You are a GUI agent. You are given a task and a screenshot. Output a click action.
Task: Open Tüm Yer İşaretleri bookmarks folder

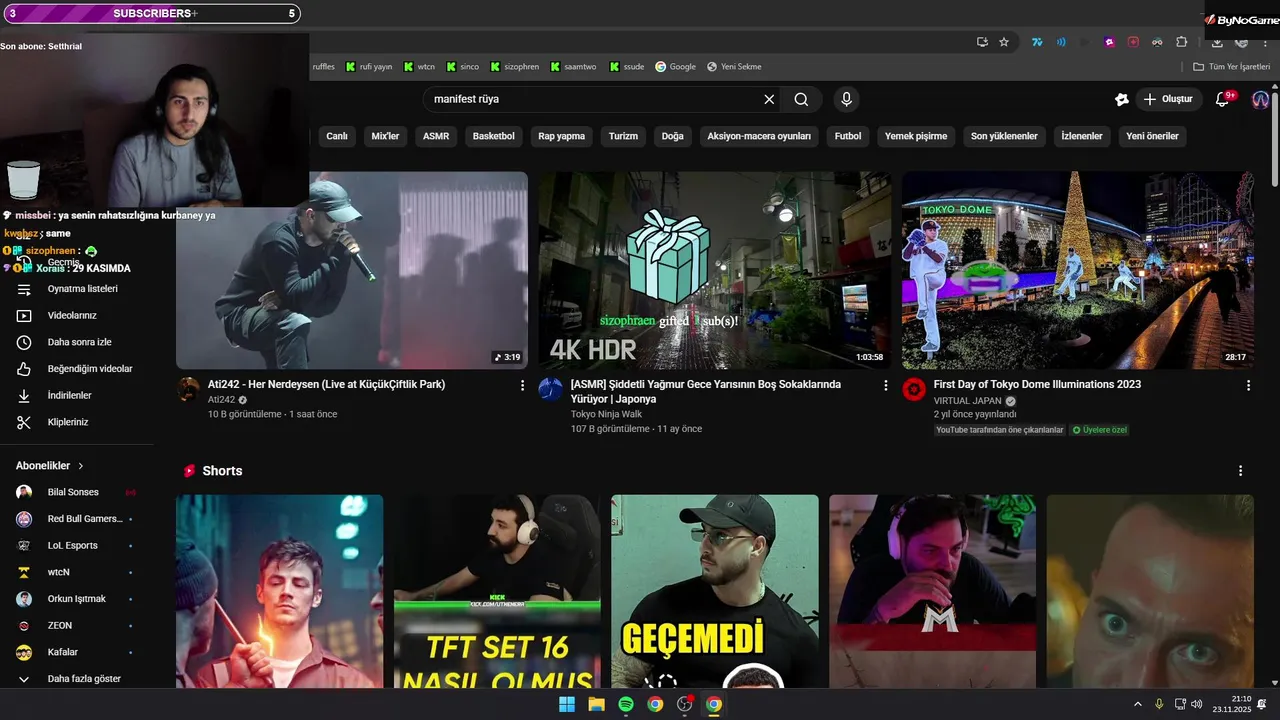1231,67
